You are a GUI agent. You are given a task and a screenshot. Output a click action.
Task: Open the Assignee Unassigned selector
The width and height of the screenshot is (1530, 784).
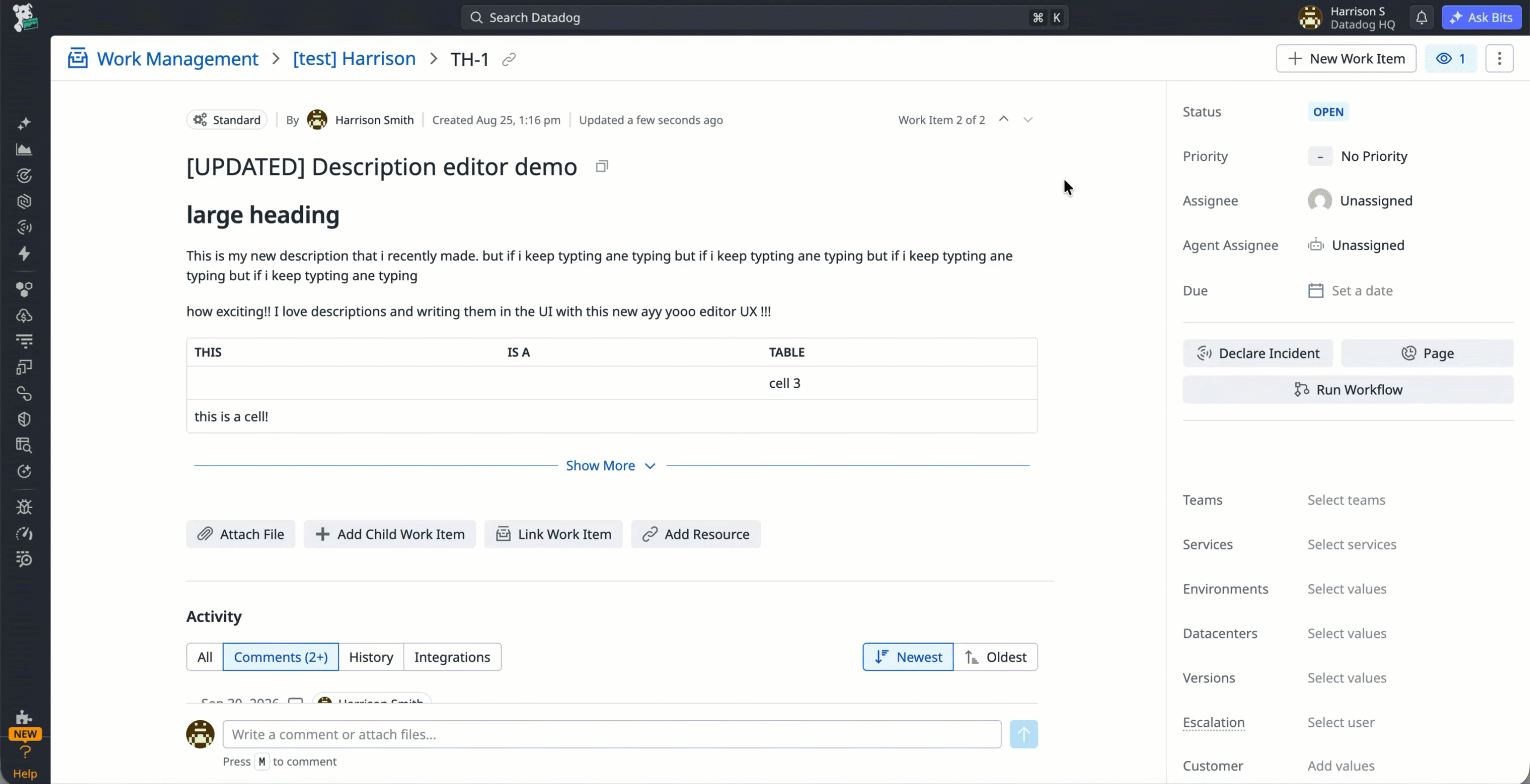tap(1360, 201)
